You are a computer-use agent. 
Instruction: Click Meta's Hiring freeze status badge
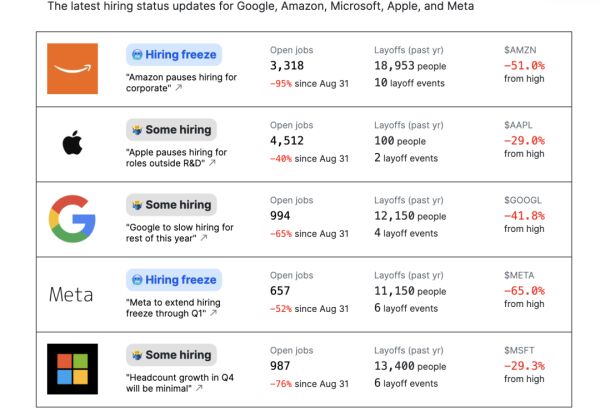[x=174, y=280]
